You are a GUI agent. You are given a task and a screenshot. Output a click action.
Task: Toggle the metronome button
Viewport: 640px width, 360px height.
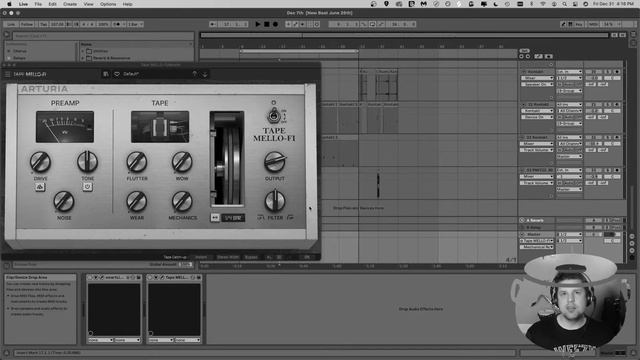click(117, 24)
